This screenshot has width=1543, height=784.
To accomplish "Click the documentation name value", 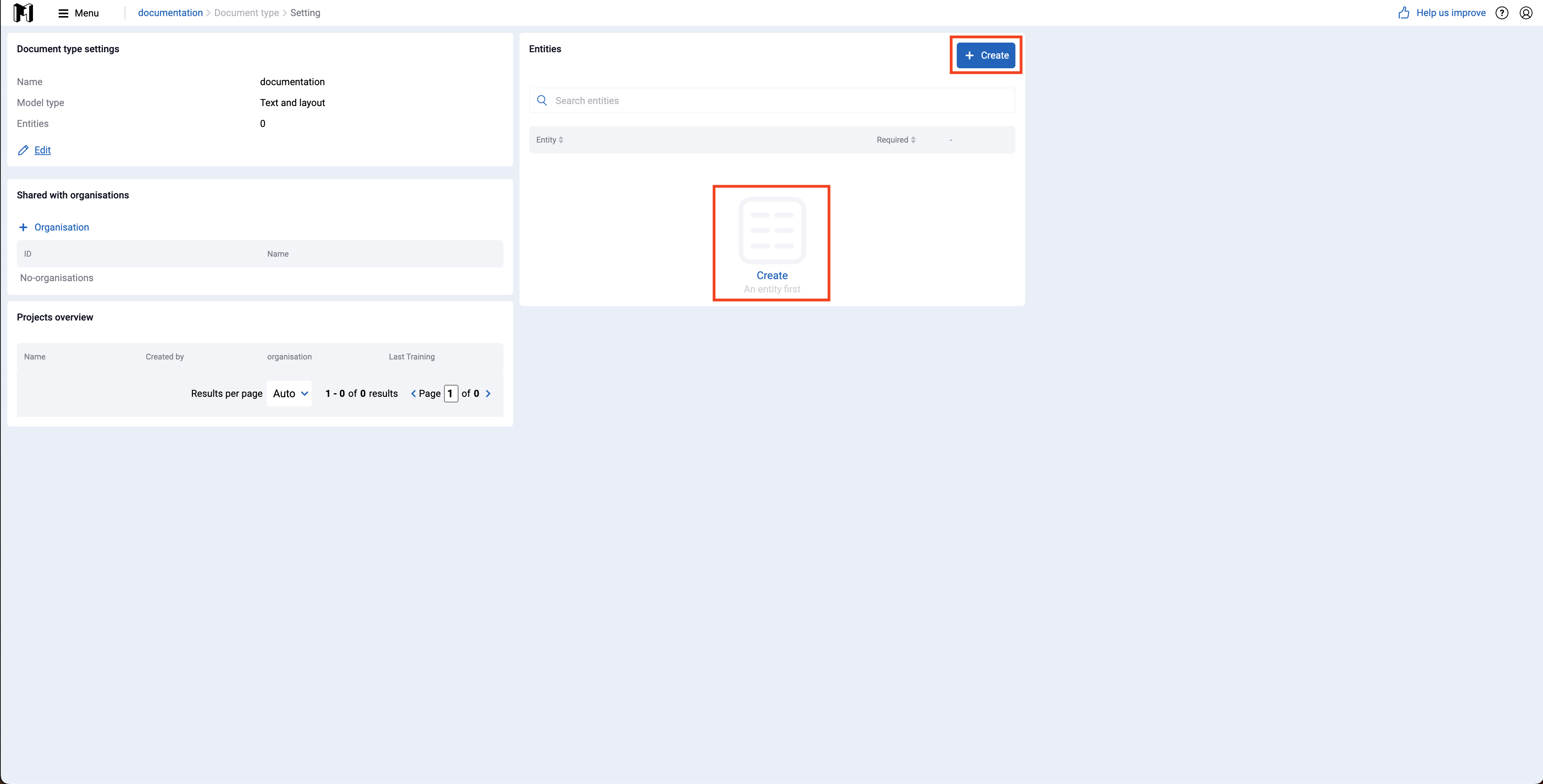I will [292, 82].
